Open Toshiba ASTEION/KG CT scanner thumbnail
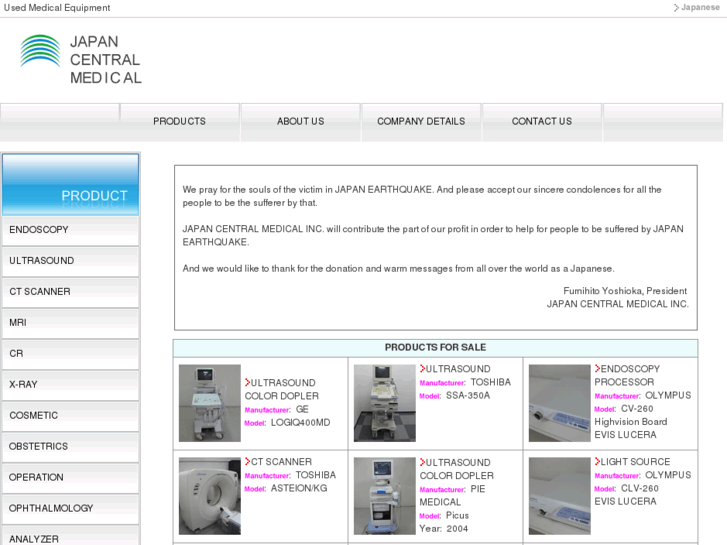Image resolution: width=727 pixels, height=545 pixels. 210,496
